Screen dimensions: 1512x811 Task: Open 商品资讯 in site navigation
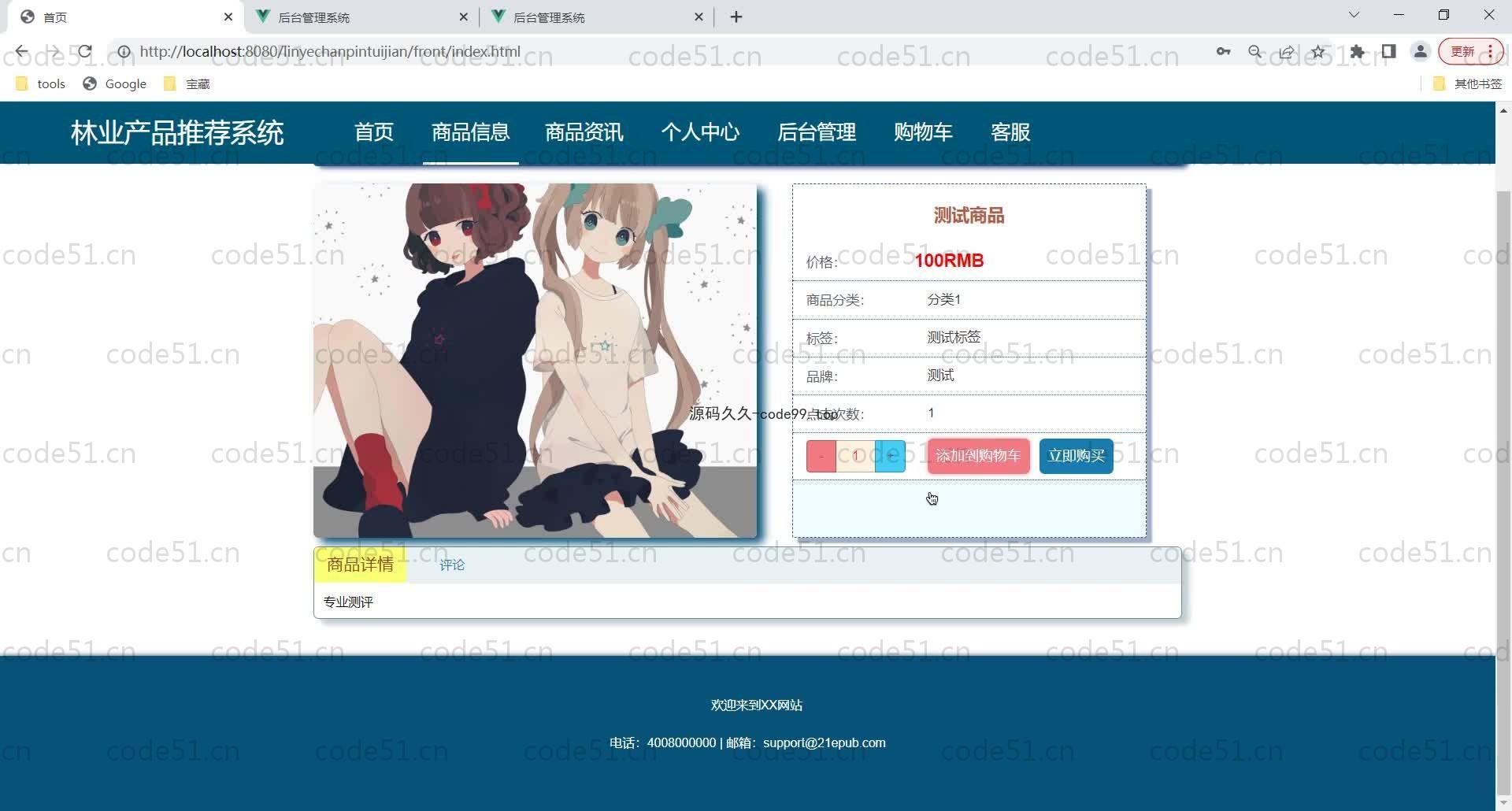(584, 132)
